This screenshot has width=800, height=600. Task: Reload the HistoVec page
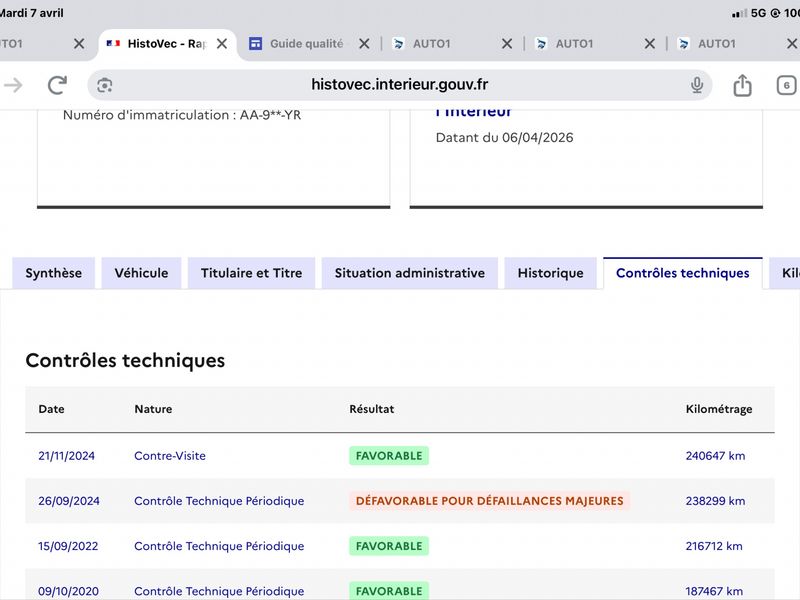click(x=57, y=85)
